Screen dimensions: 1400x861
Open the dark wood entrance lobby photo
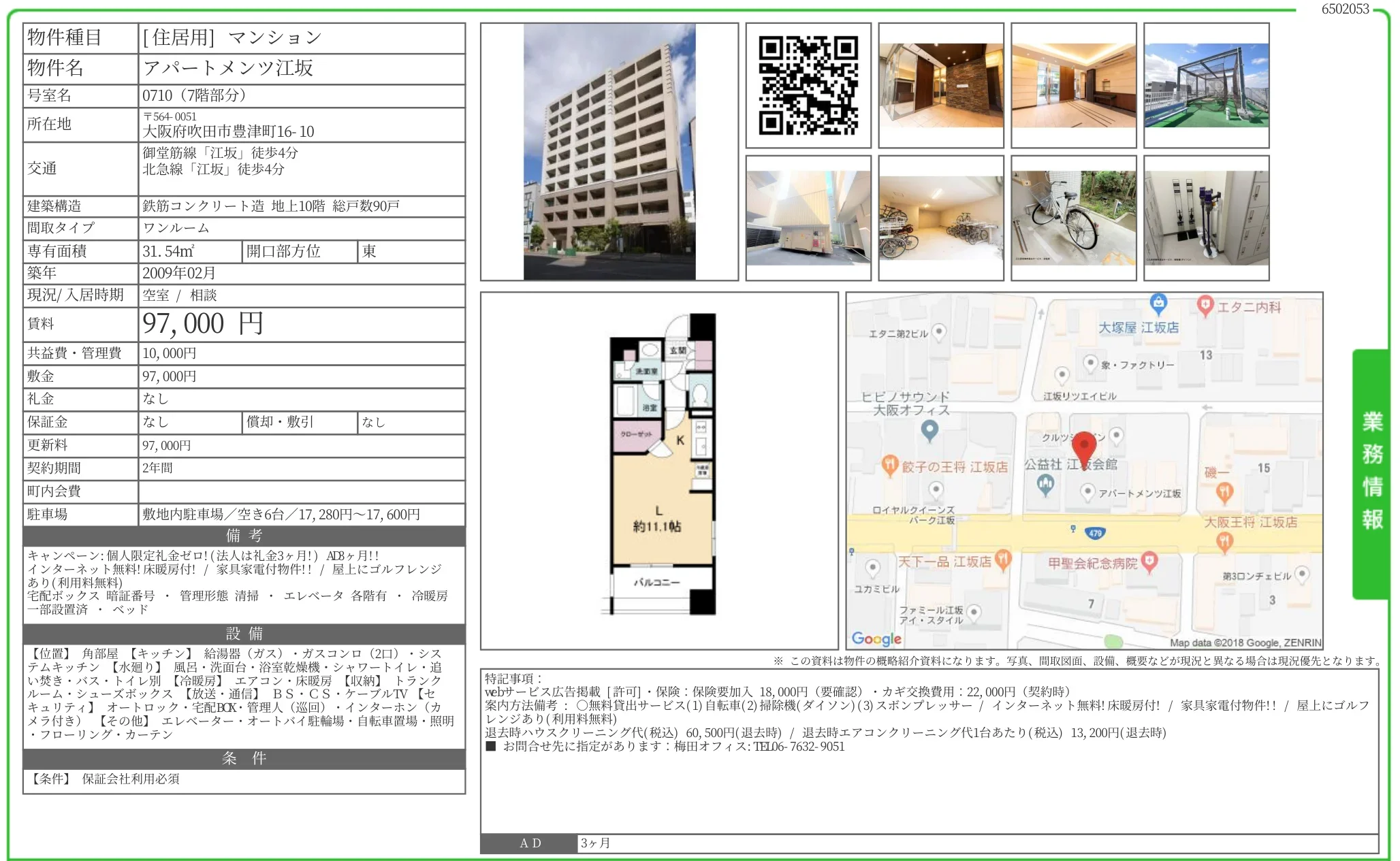[940, 86]
